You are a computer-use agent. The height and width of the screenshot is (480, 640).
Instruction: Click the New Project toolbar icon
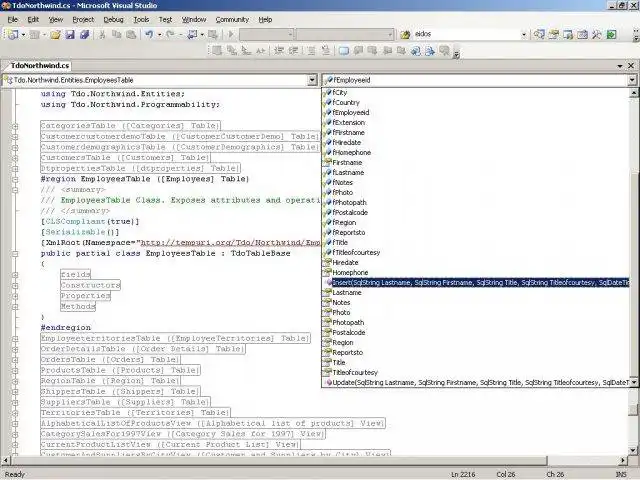[13, 35]
